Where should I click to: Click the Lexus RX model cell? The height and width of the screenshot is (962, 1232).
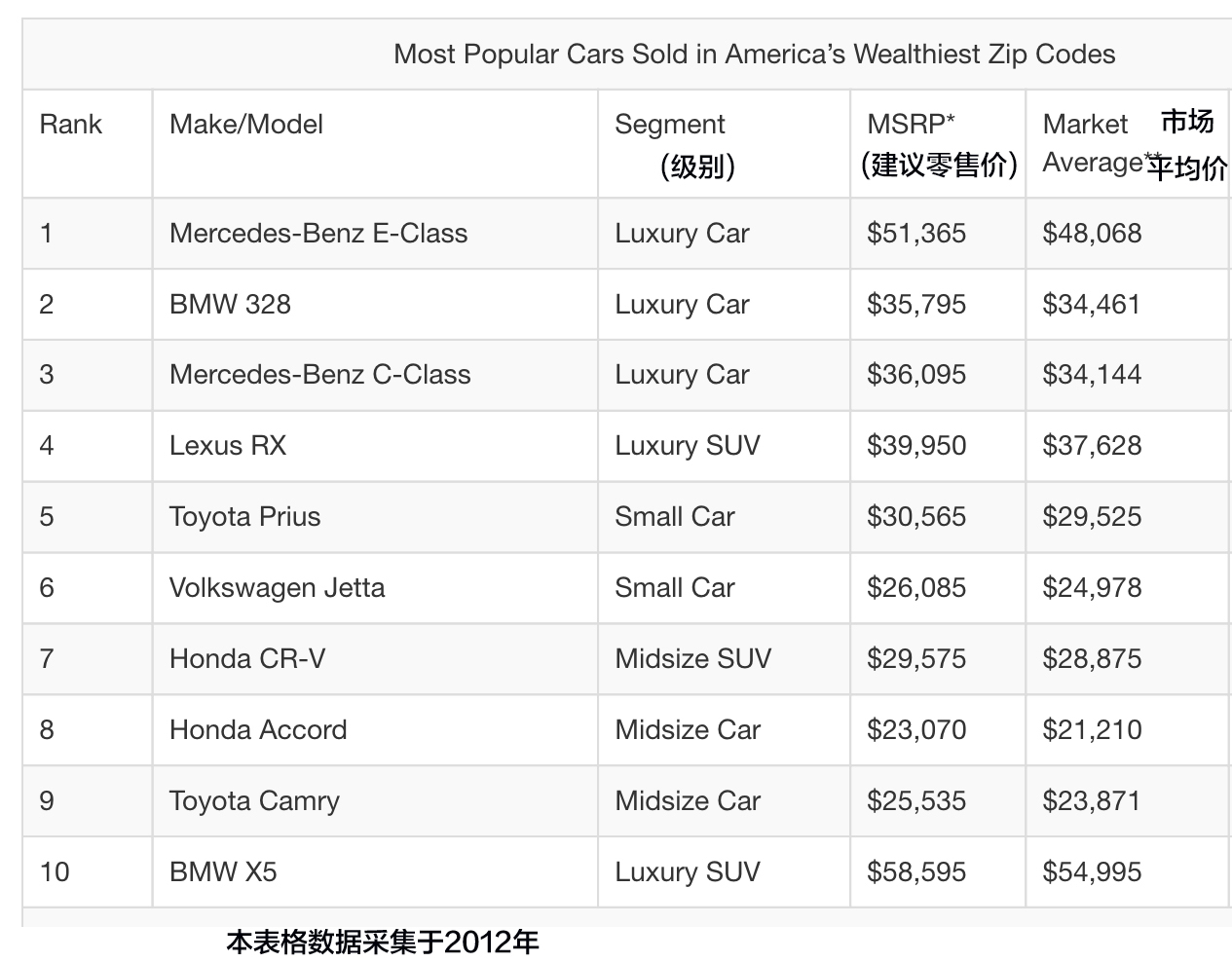tap(228, 446)
